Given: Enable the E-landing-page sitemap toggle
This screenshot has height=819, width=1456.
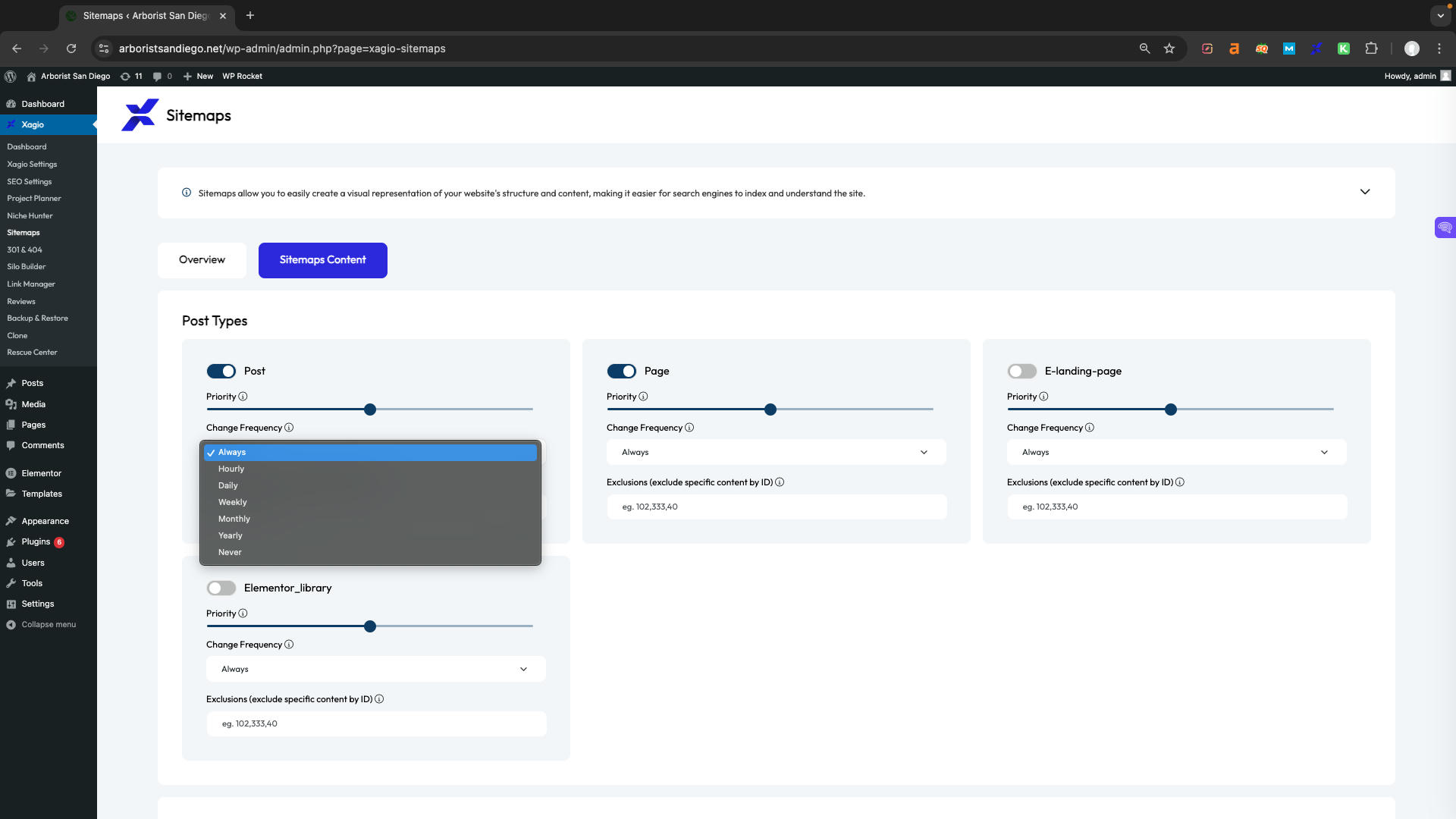Looking at the screenshot, I should [x=1022, y=371].
